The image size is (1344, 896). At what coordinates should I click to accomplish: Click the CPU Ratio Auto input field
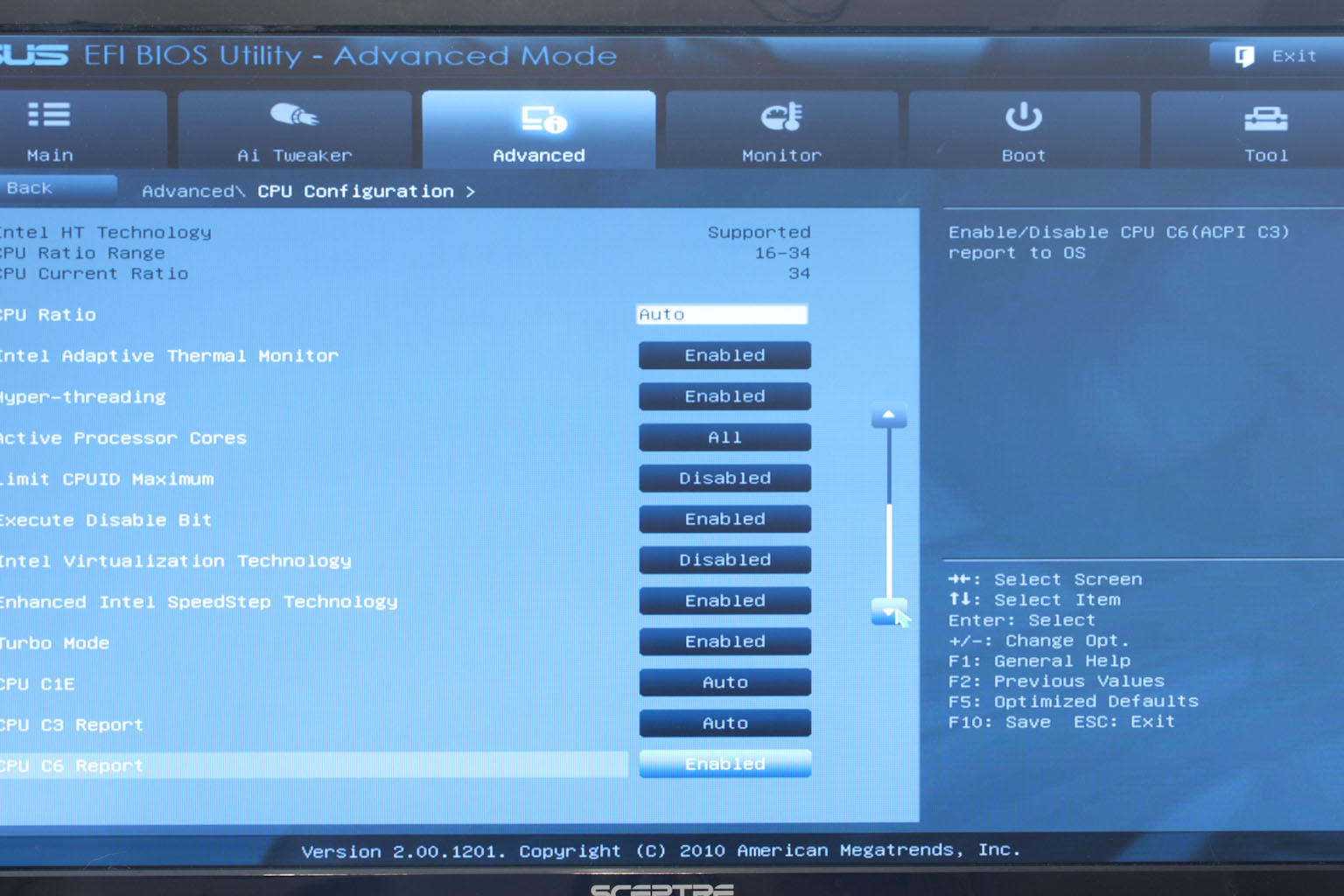tap(722, 314)
